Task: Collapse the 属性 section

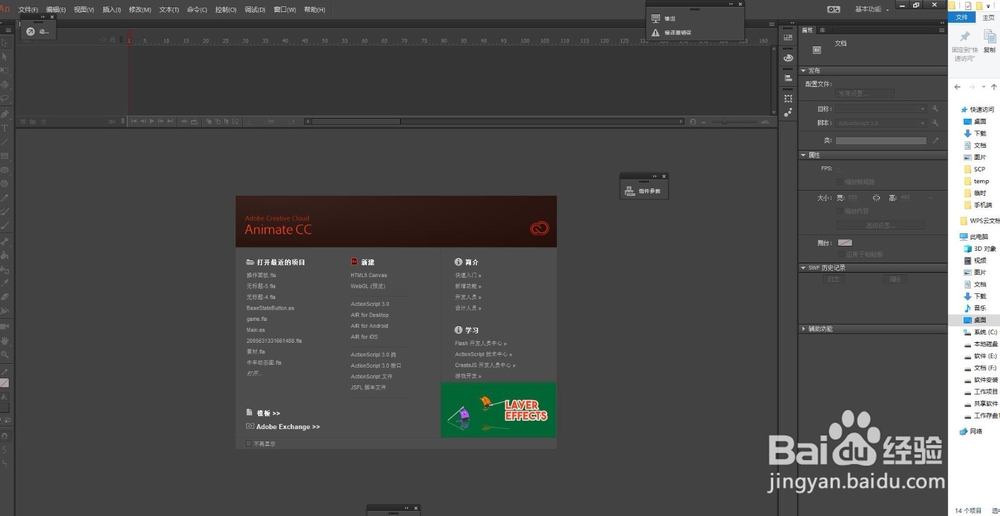Action: [x=804, y=155]
